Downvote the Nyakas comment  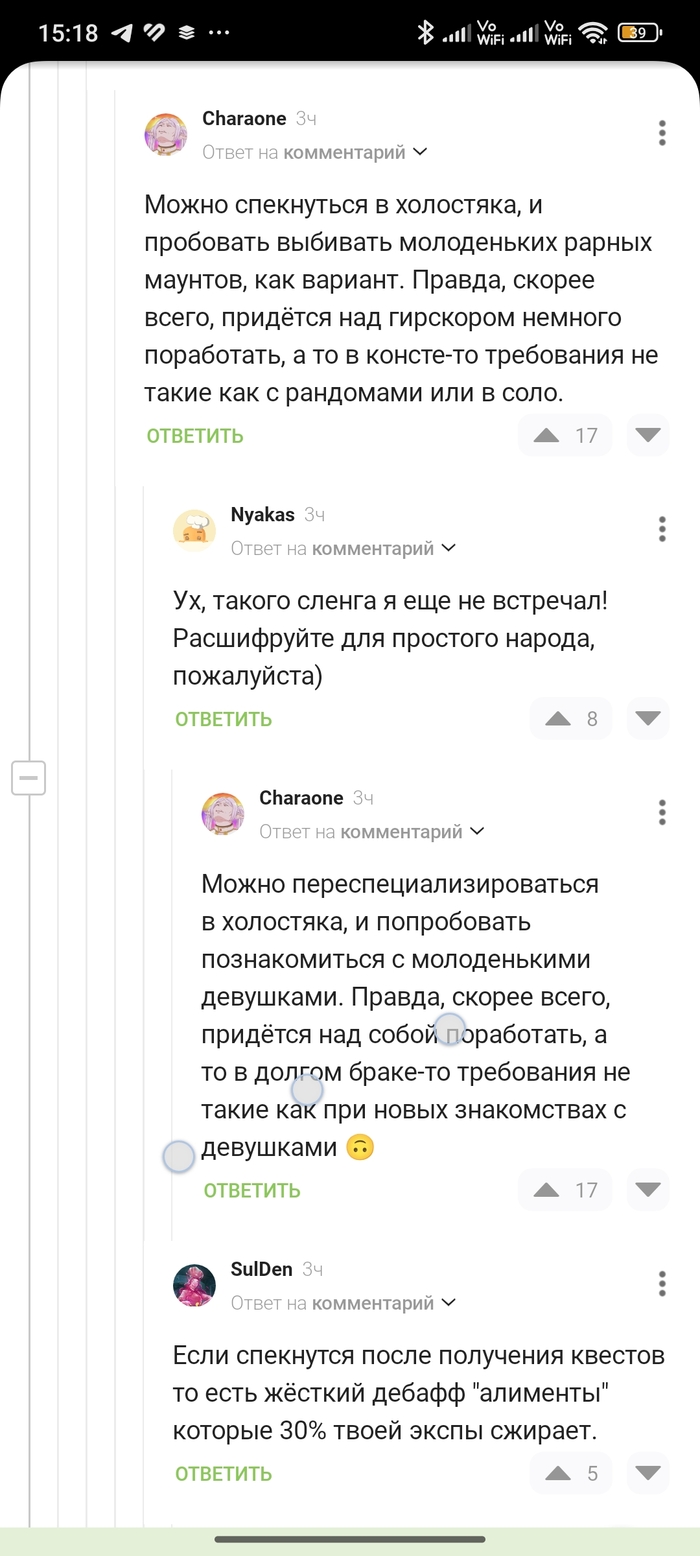pyautogui.click(x=648, y=718)
